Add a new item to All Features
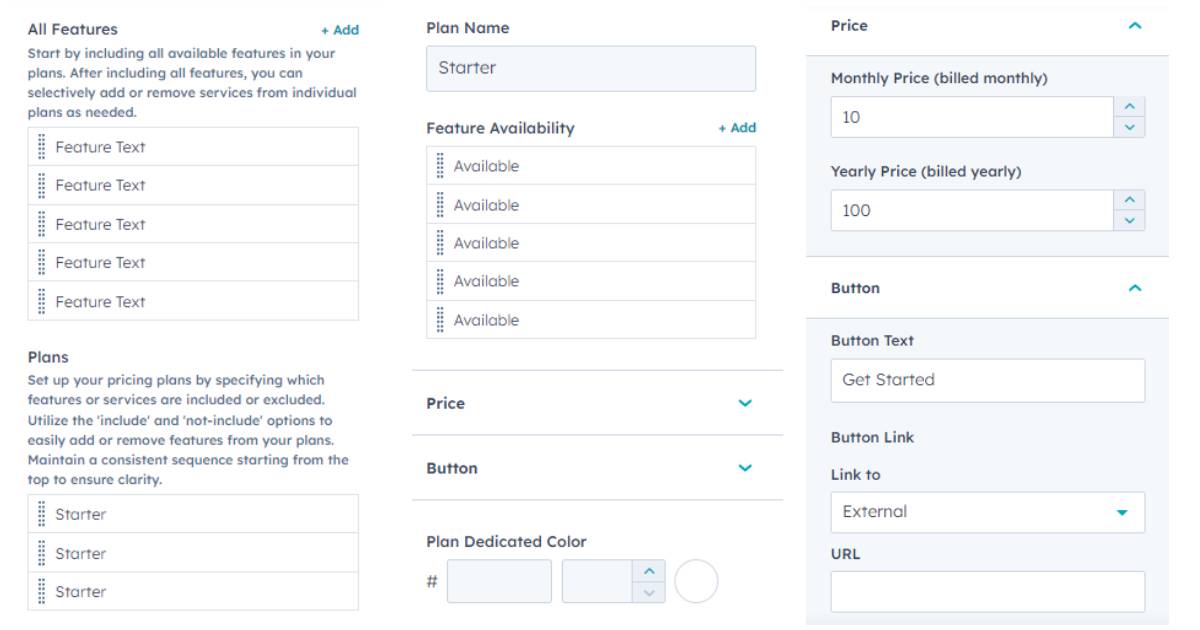This screenshot has width=1200, height=630. click(340, 30)
